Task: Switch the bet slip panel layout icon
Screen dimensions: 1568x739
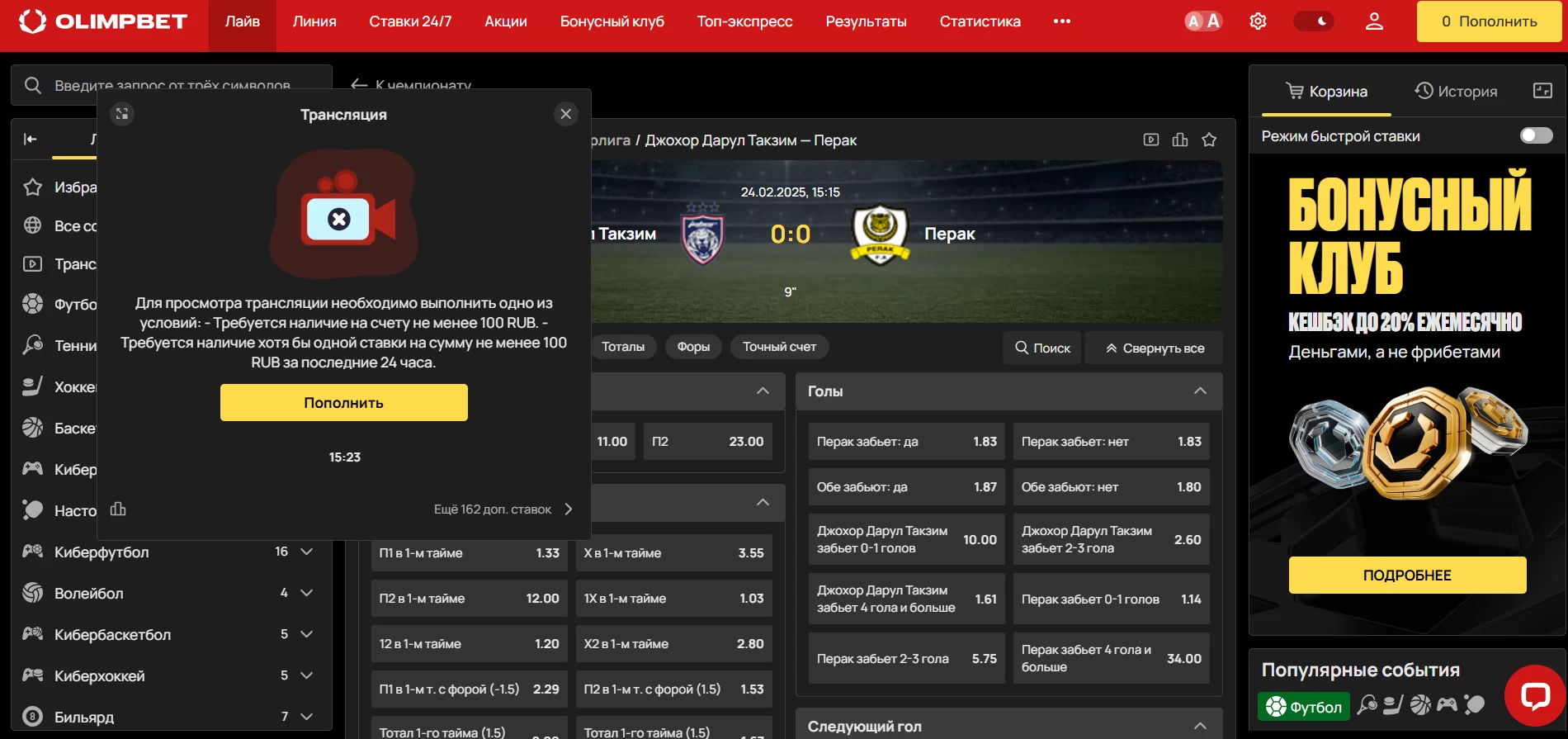Action: pyautogui.click(x=1542, y=91)
